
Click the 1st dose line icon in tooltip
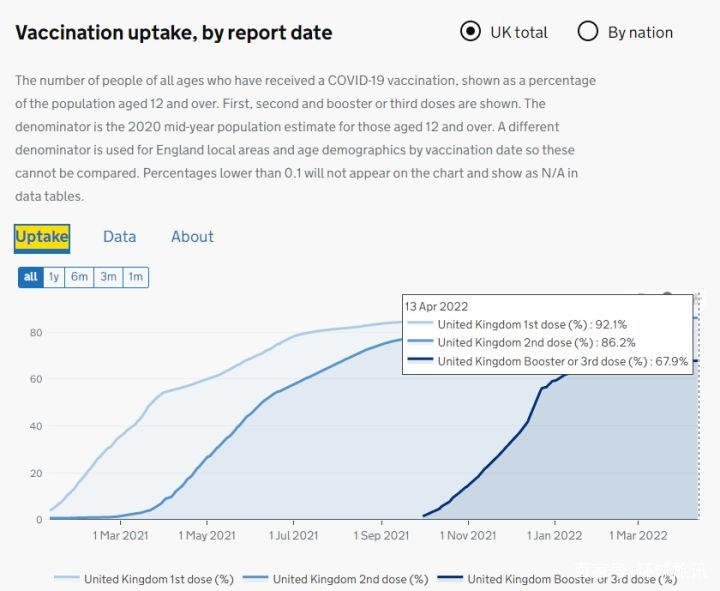(420, 324)
